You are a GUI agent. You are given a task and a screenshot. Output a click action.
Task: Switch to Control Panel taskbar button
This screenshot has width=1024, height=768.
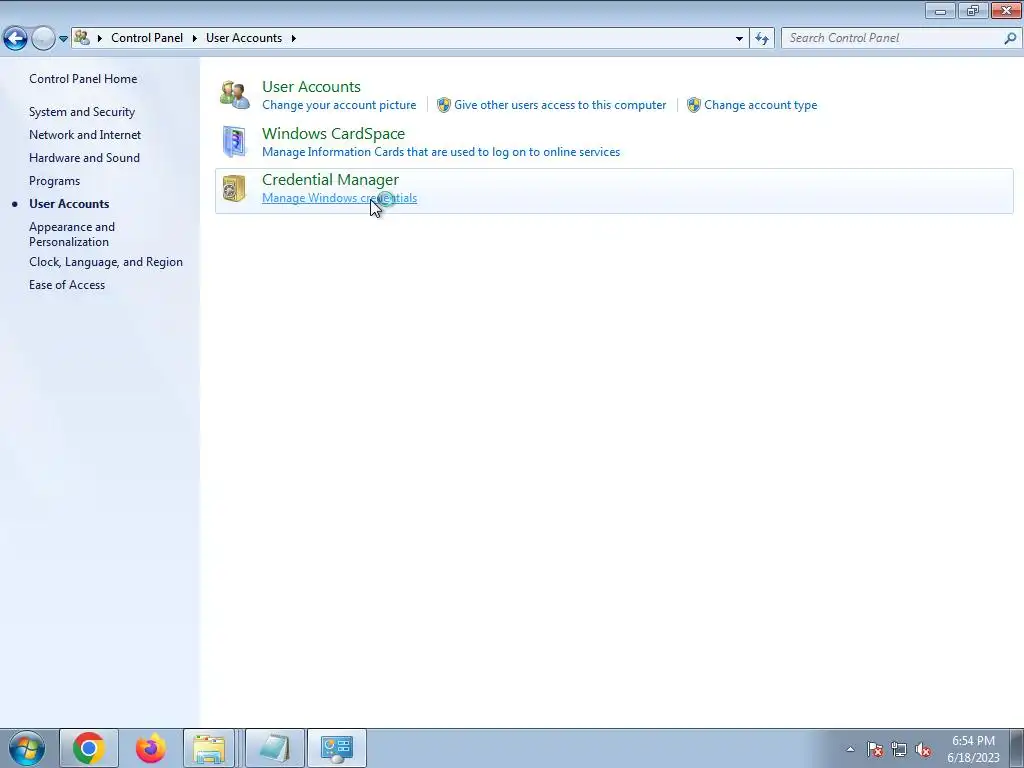(x=337, y=748)
